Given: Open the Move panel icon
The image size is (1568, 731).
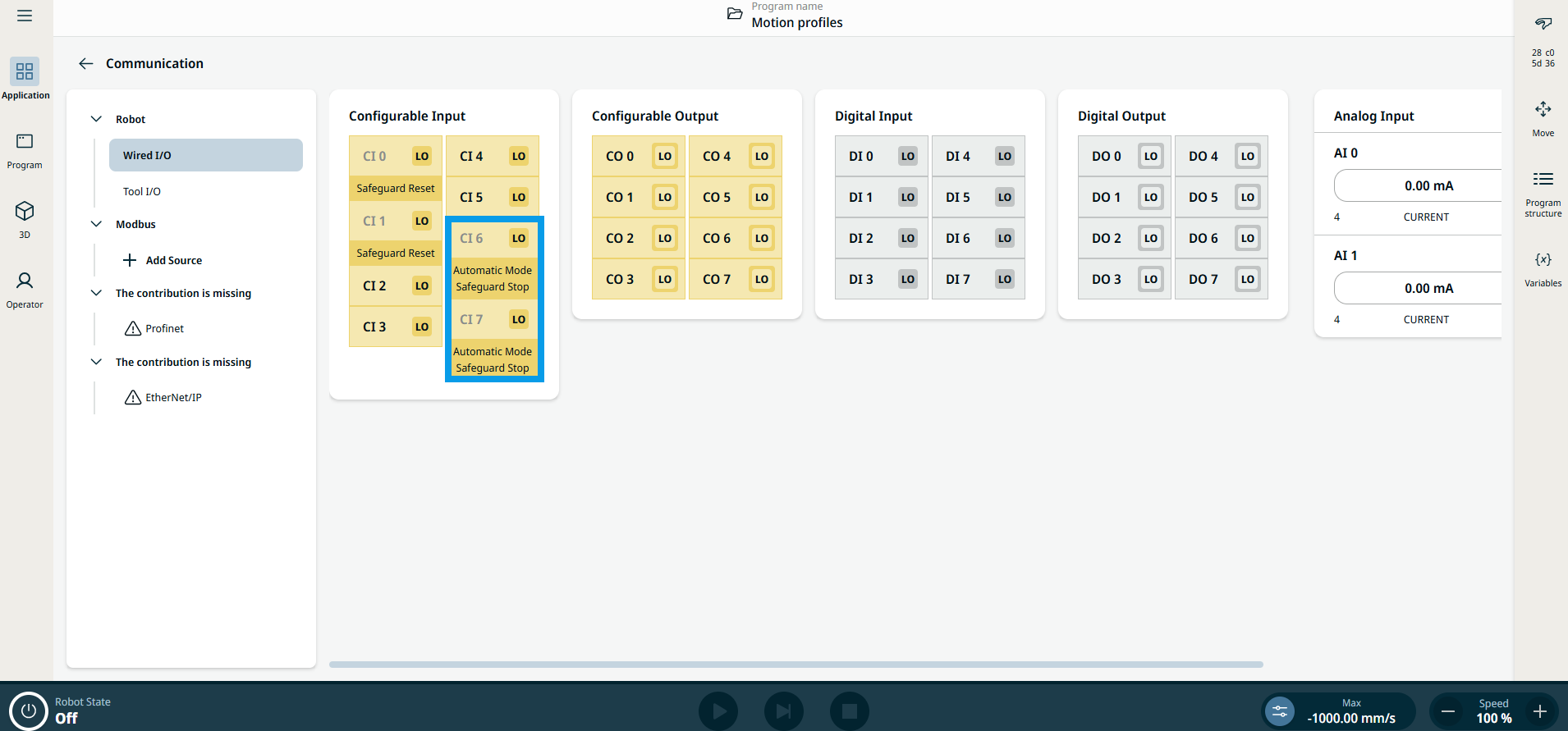Looking at the screenshot, I should pos(1543,110).
